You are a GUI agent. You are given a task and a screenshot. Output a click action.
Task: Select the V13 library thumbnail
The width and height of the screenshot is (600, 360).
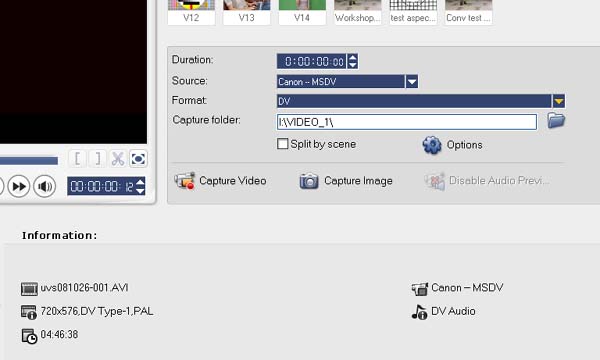click(246, 12)
